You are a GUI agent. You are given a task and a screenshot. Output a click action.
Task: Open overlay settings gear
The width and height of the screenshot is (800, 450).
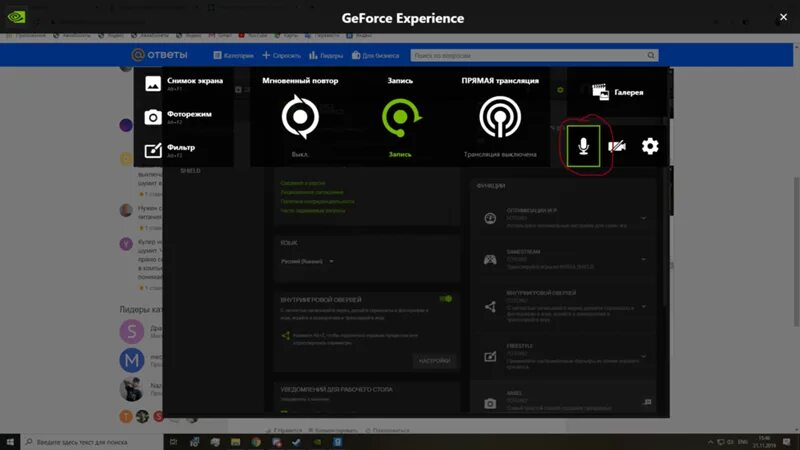click(650, 146)
